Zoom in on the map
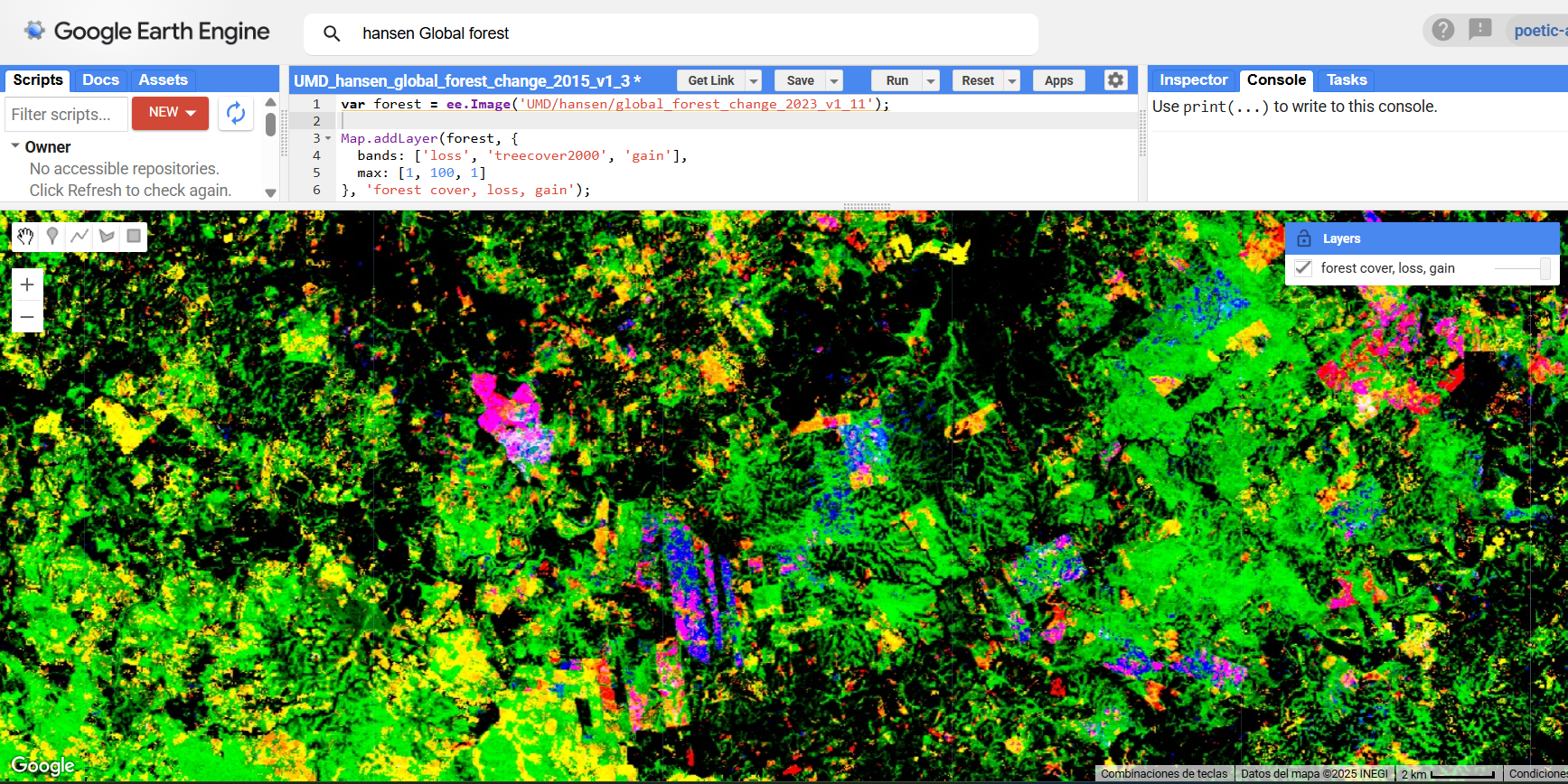Screen dimensions: 1568x784 tap(27, 285)
